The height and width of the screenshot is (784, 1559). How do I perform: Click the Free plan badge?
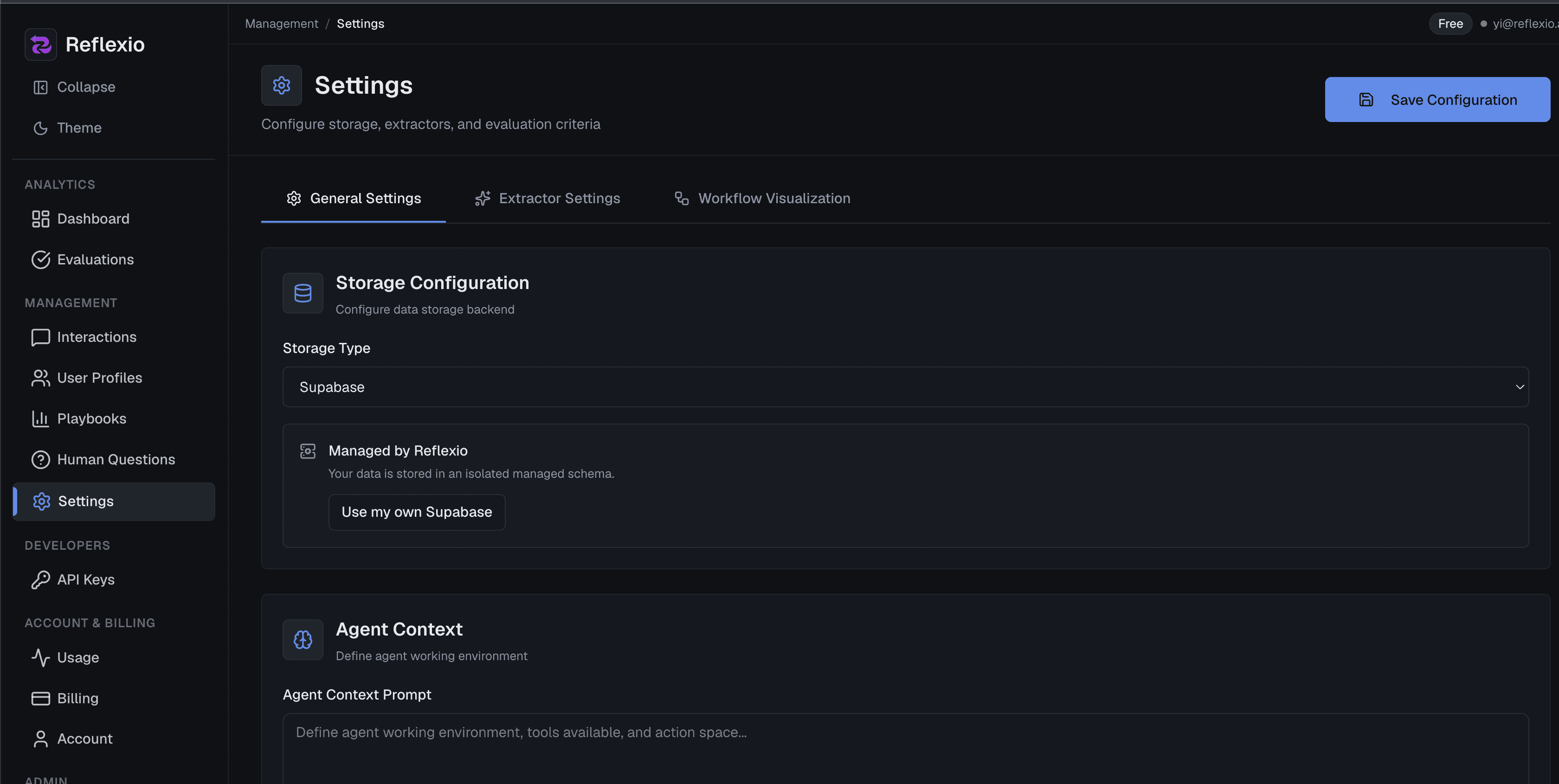coord(1450,24)
